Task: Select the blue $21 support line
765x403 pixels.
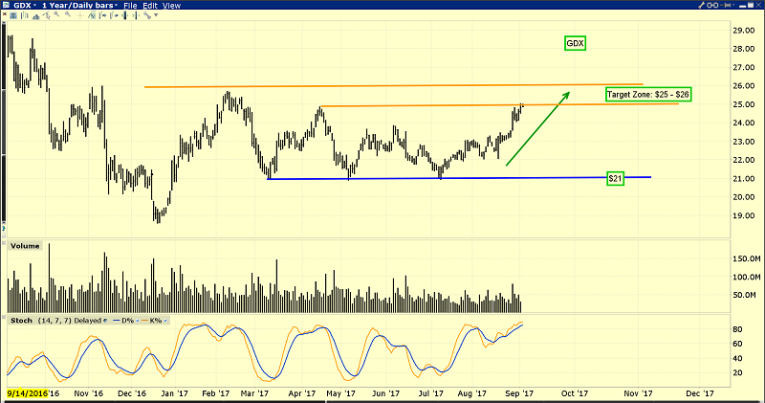Action: (x=450, y=178)
